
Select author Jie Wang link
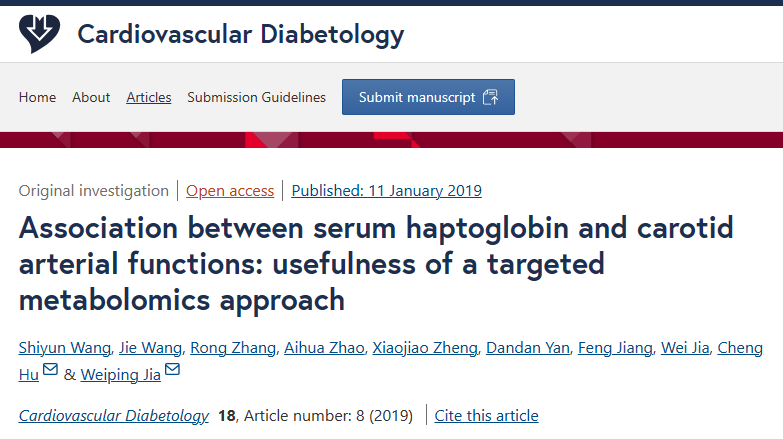coord(150,348)
